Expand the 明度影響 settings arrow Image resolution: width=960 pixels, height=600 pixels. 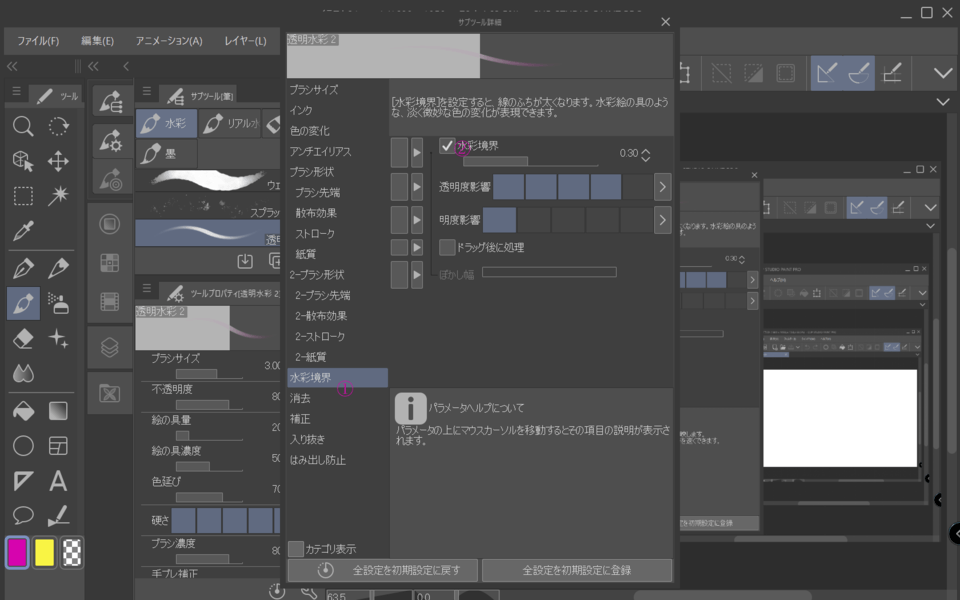click(662, 220)
